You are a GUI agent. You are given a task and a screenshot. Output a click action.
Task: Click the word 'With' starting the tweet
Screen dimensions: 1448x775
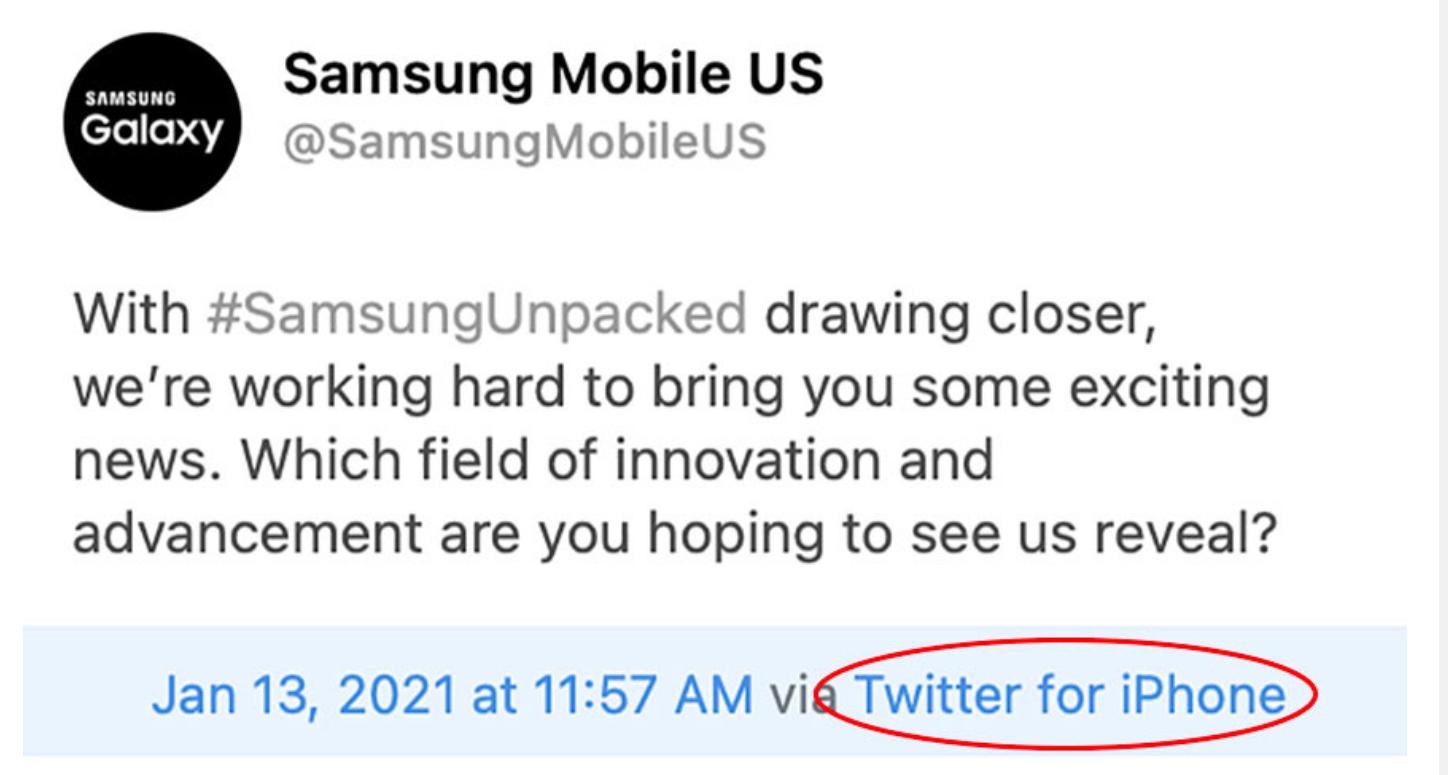coord(129,317)
